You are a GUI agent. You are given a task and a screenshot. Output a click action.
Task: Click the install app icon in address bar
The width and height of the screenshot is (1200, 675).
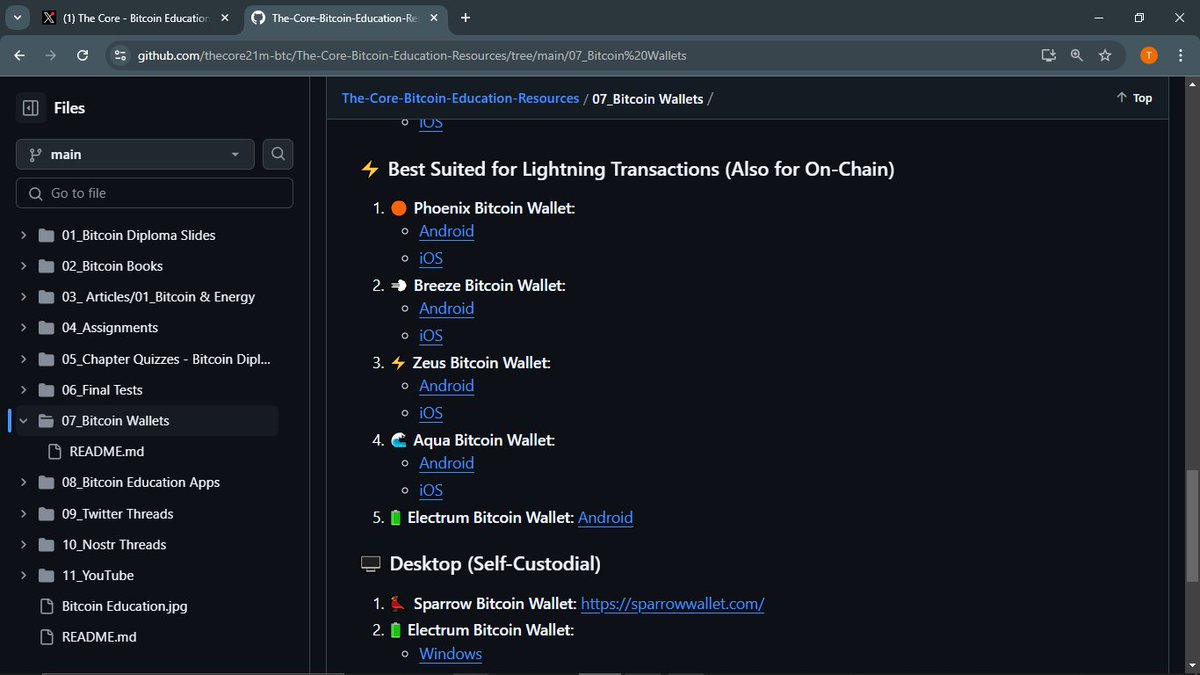[x=1048, y=56]
